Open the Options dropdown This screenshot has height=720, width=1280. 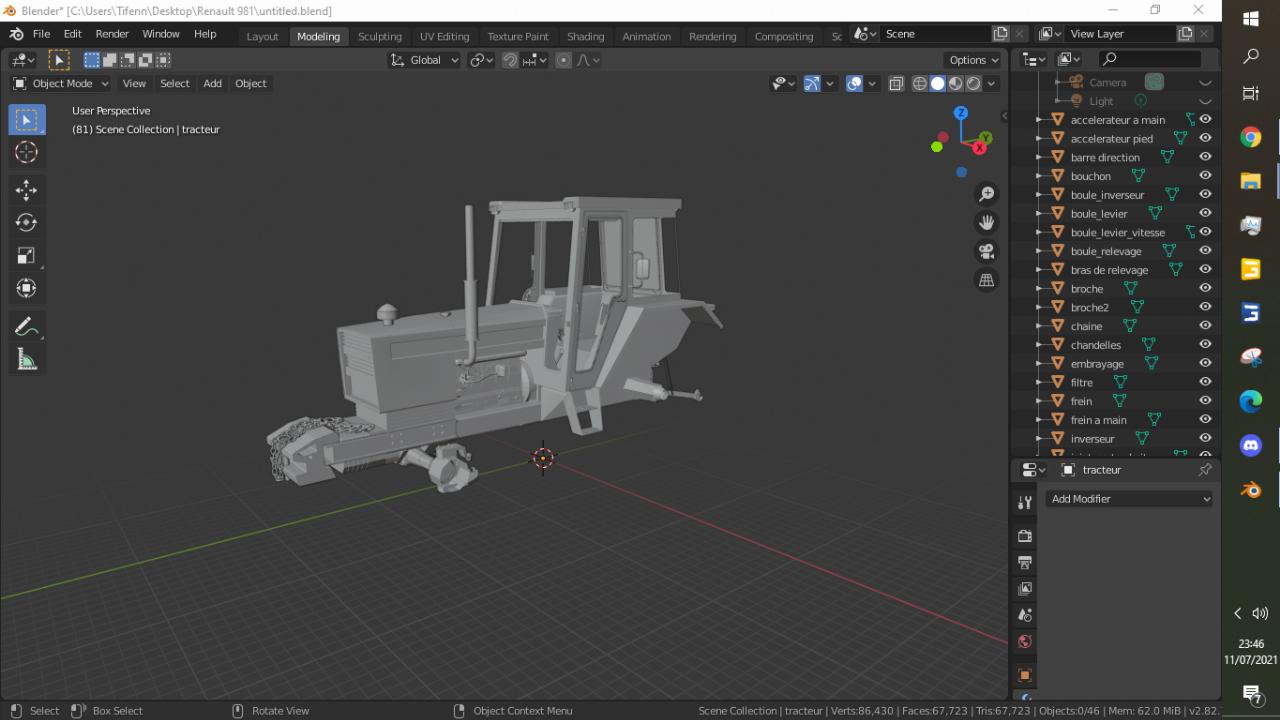pos(974,60)
